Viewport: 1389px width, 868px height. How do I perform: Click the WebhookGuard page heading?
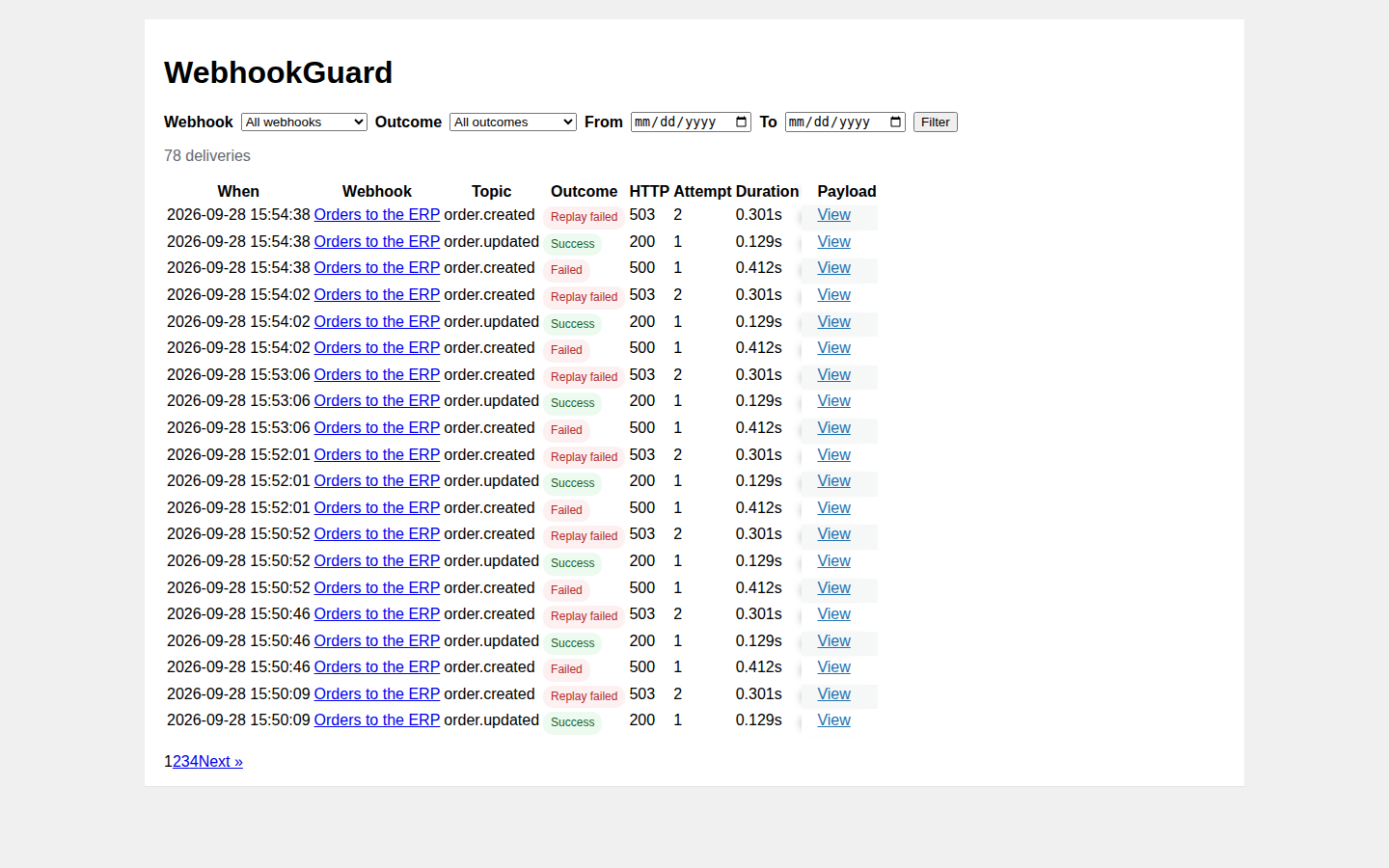(278, 72)
